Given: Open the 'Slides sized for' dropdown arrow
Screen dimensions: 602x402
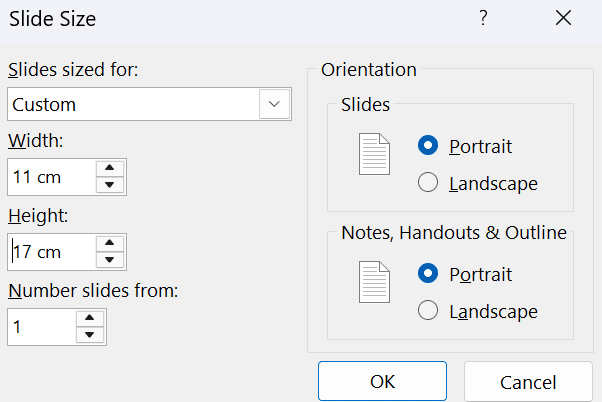Looking at the screenshot, I should coord(274,104).
